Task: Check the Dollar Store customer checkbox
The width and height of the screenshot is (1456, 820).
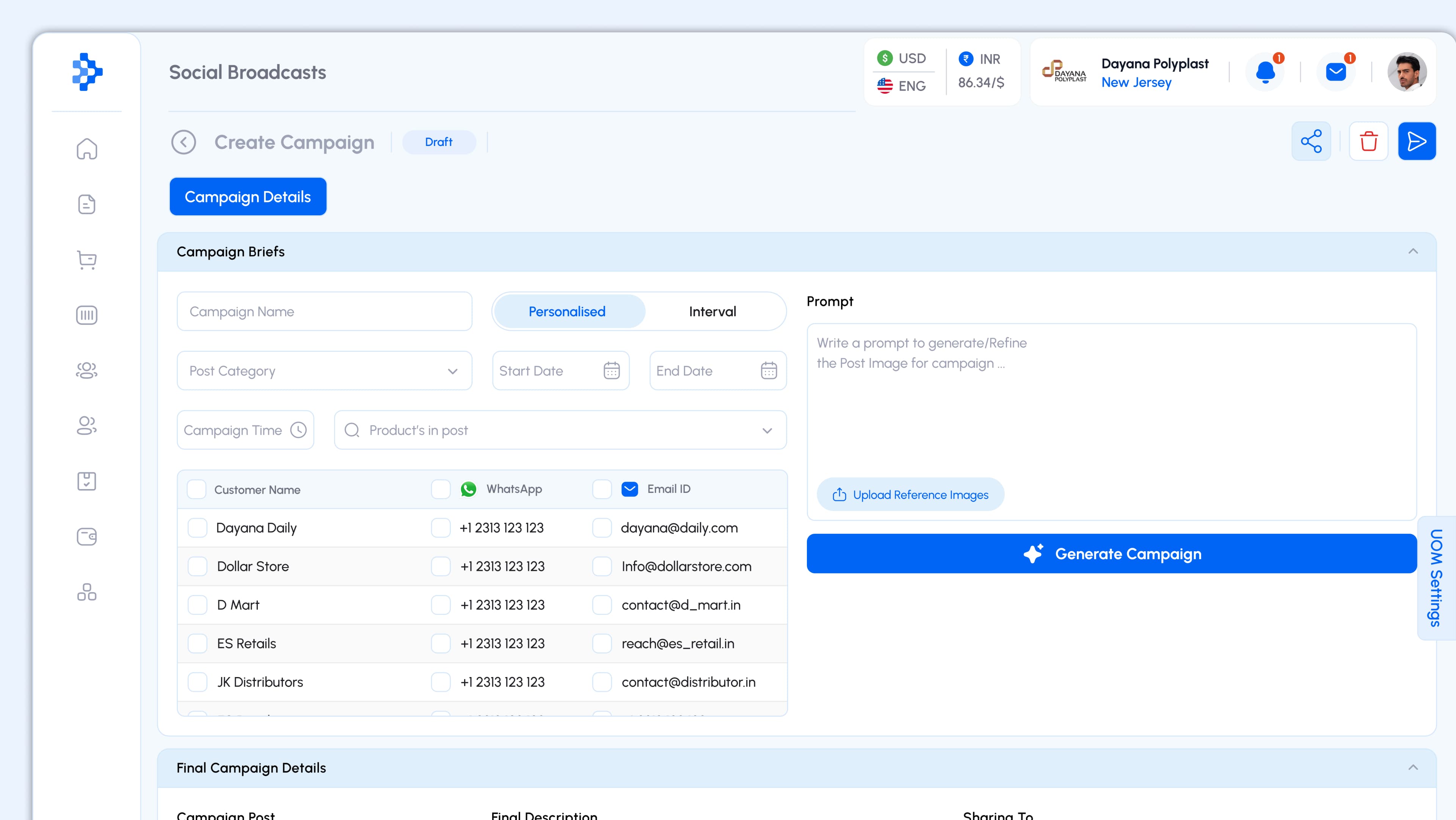Action: point(197,566)
